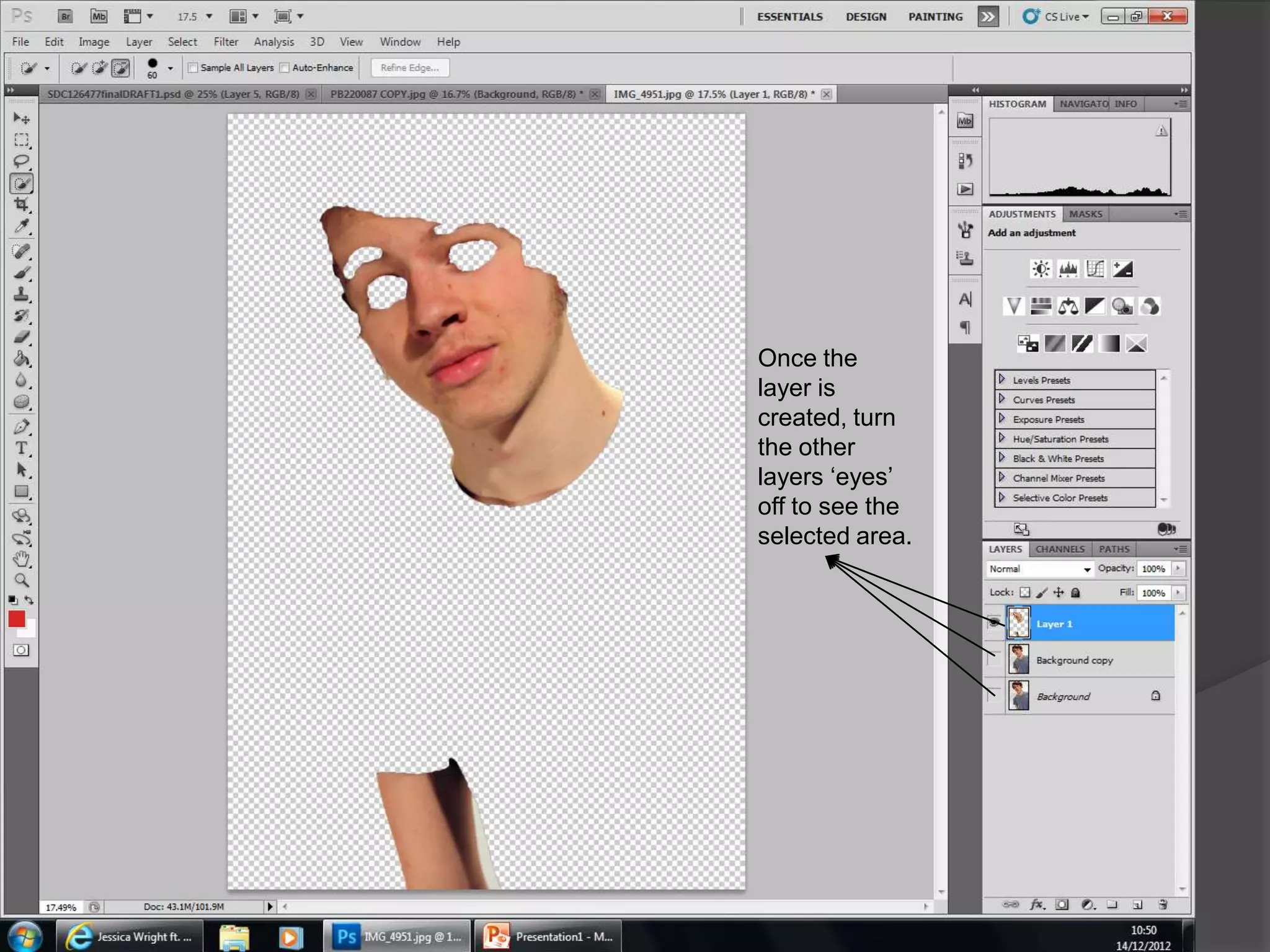Viewport: 1270px width, 952px height.
Task: Select the Background copy layer thumbnail
Action: coord(1018,659)
